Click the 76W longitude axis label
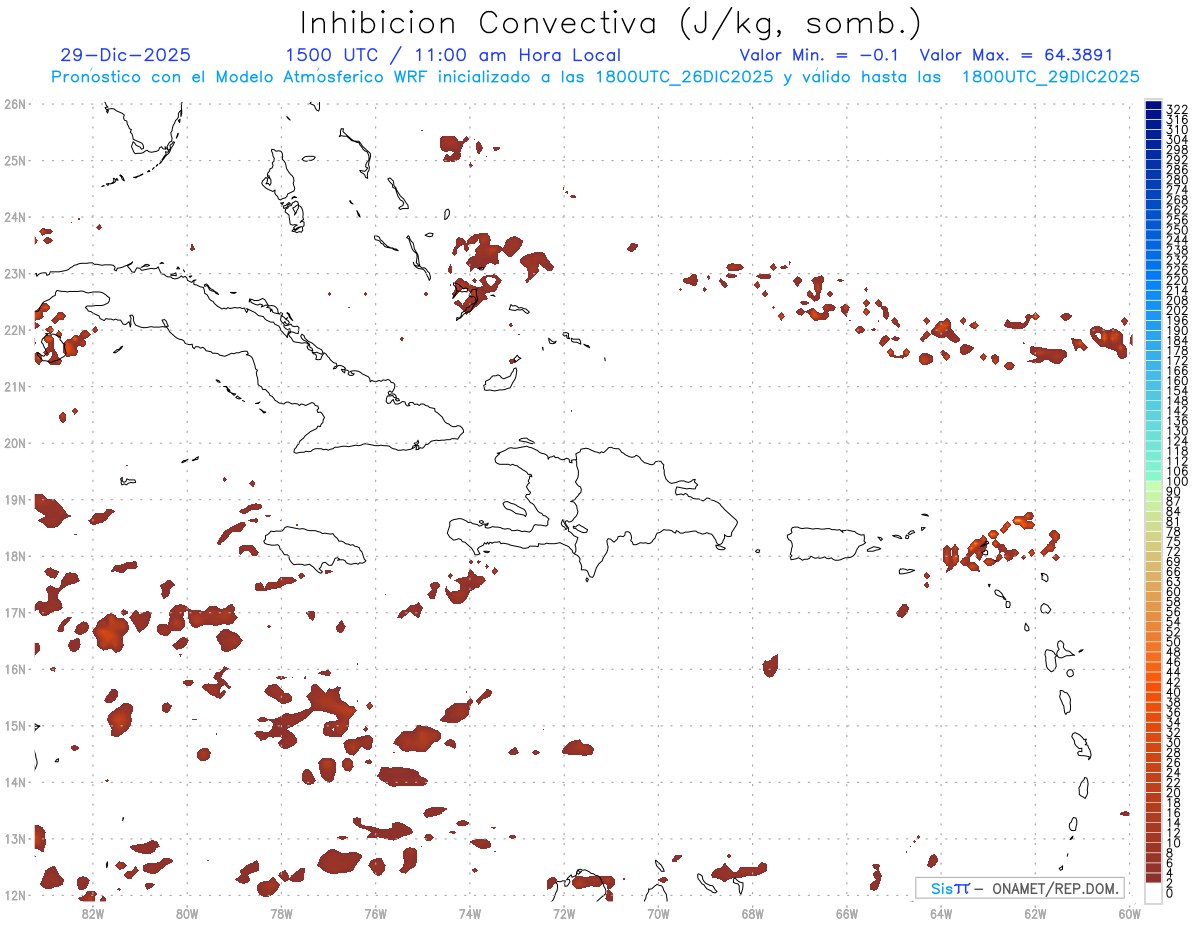This screenshot has width=1200, height=927. point(376,912)
